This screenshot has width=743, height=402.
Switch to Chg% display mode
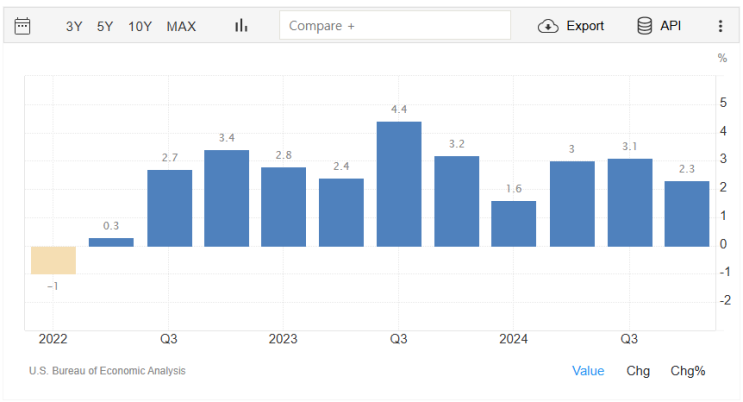click(688, 371)
